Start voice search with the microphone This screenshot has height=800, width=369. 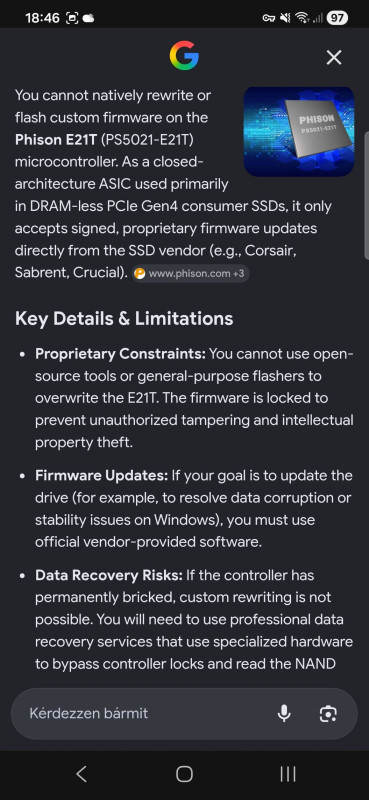point(284,713)
